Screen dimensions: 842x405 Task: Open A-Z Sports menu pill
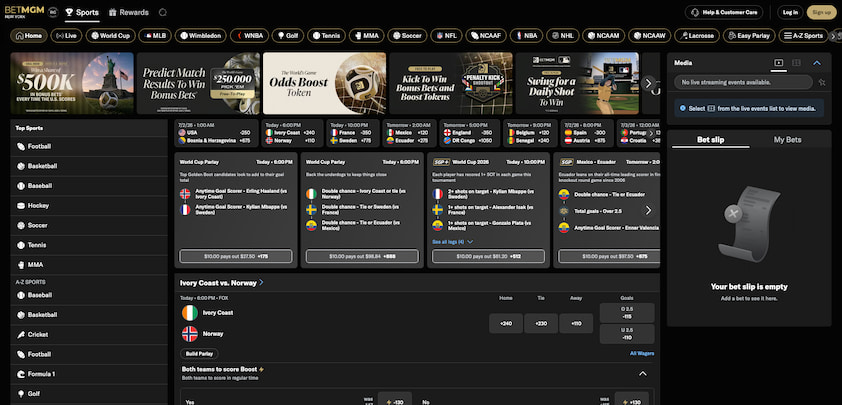coord(803,36)
